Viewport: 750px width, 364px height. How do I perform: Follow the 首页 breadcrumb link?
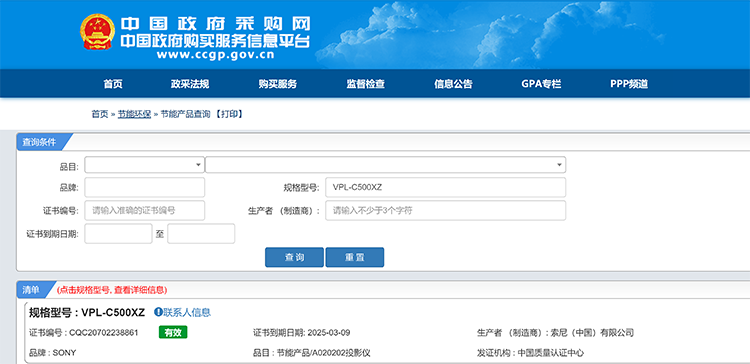pyautogui.click(x=100, y=114)
